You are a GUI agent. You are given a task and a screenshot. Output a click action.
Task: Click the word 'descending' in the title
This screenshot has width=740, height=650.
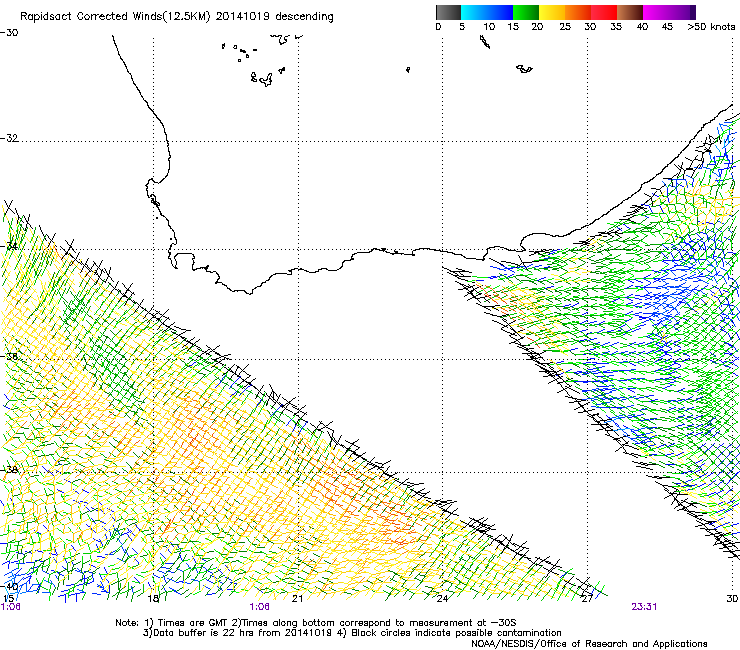[304, 17]
